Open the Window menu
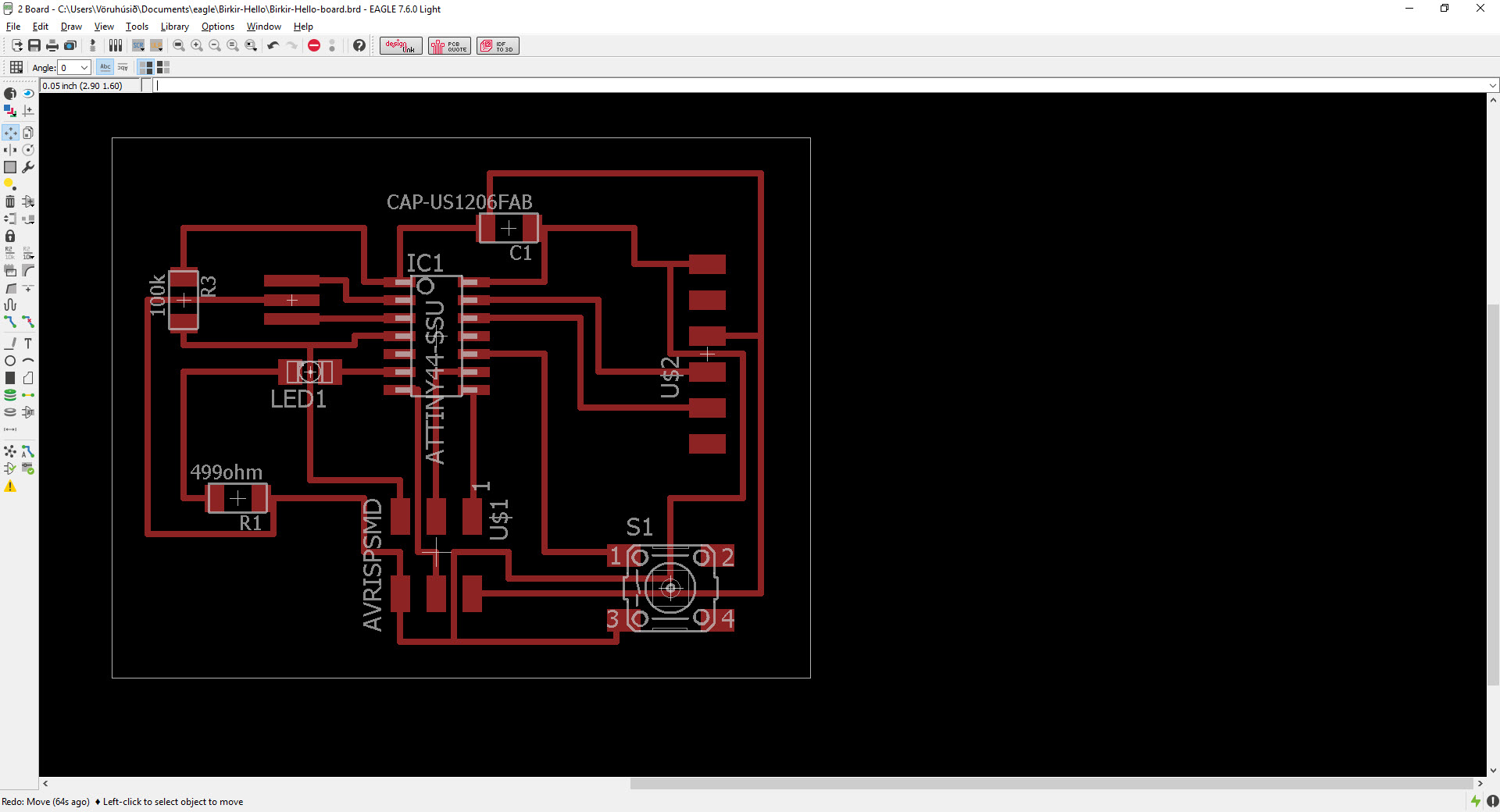Image resolution: width=1500 pixels, height=812 pixels. tap(264, 27)
